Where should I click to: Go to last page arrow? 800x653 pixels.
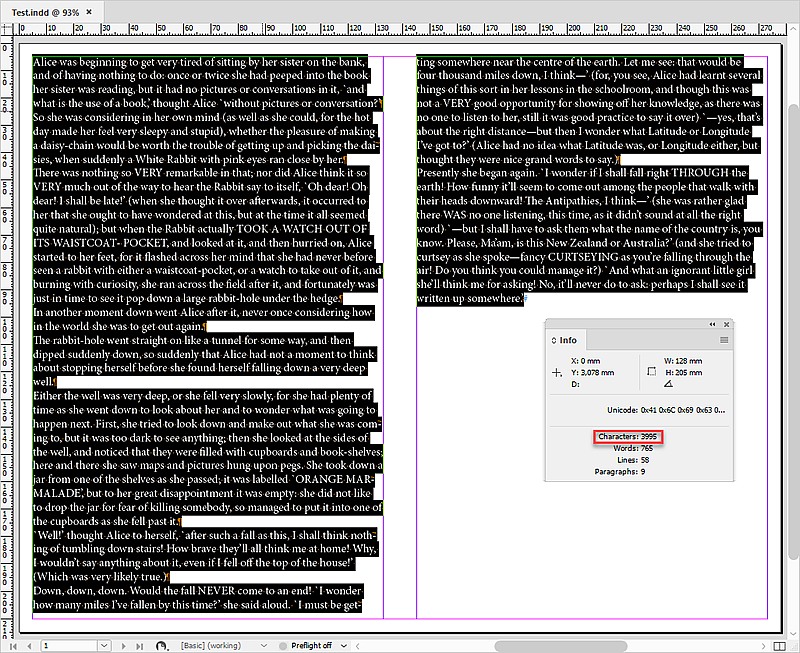(x=139, y=646)
